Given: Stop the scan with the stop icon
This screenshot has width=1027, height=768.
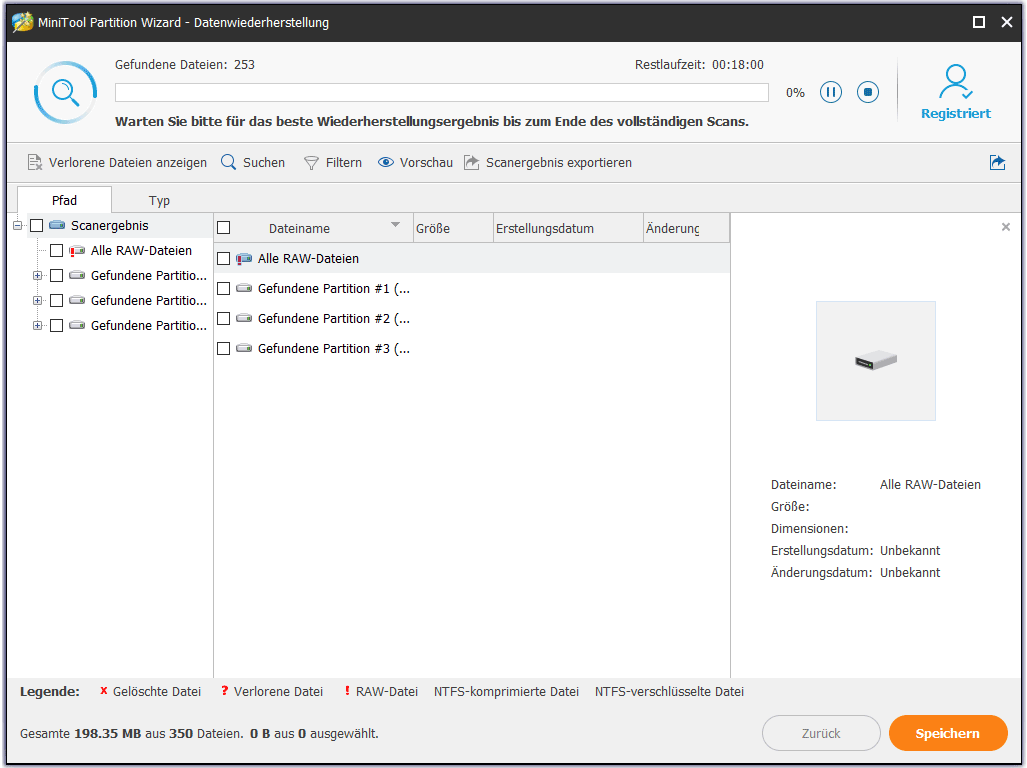Looking at the screenshot, I should click(x=868, y=92).
